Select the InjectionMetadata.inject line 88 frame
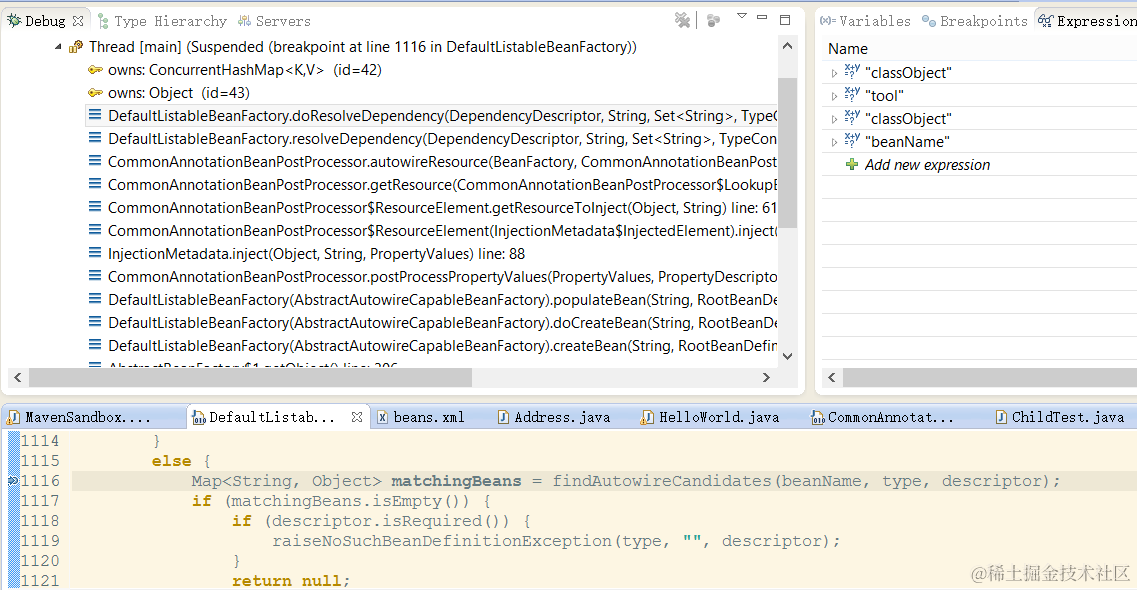 click(x=316, y=254)
